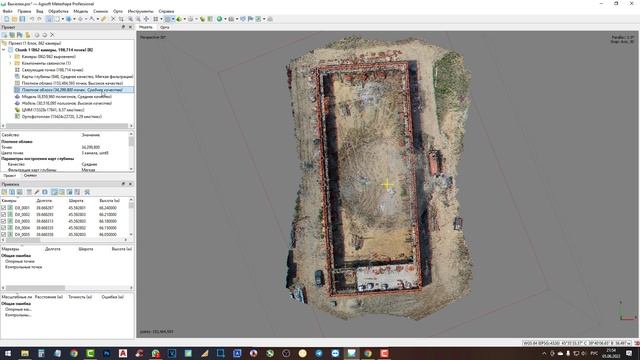Click the Add photos icon in Project pane
The height and width of the screenshot is (360, 640).
[12, 35]
